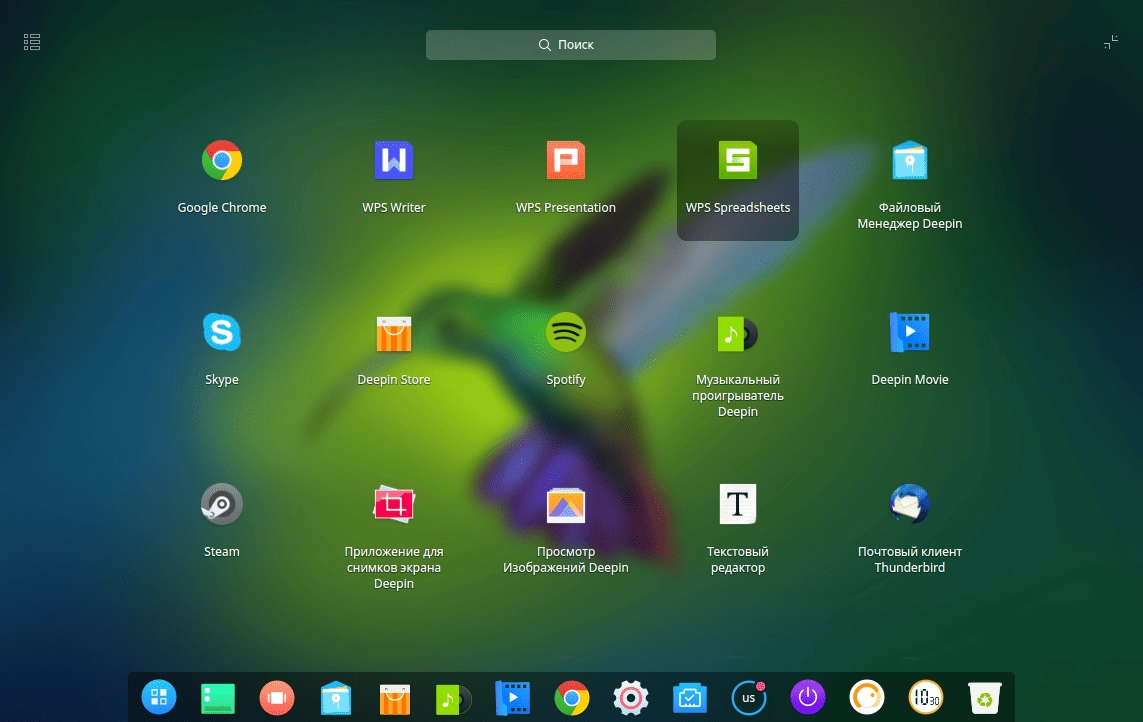
Task: Click the blue checkmark monitor dock icon
Action: click(x=690, y=698)
